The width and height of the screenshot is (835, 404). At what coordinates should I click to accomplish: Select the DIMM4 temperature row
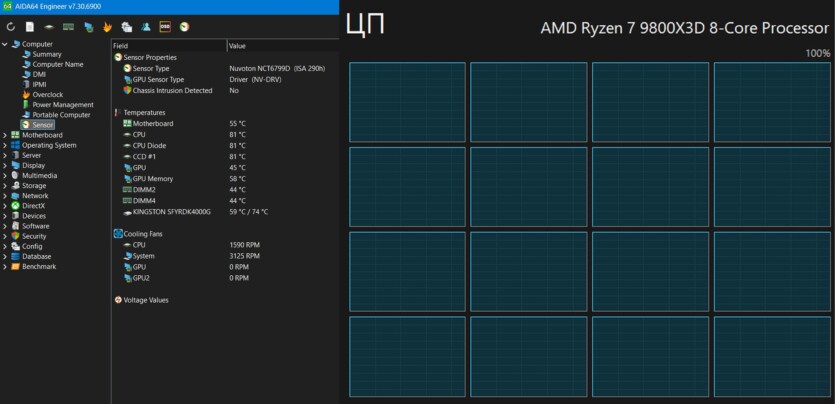click(225, 201)
